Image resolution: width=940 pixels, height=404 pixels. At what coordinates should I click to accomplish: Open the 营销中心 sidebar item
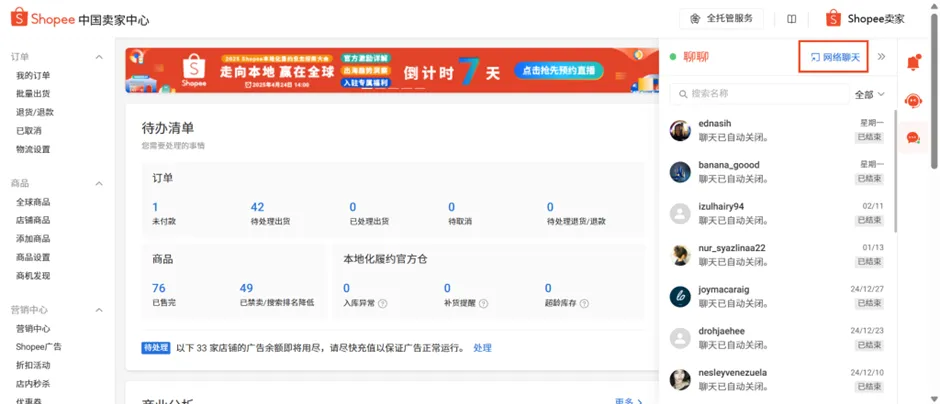(x=33, y=328)
